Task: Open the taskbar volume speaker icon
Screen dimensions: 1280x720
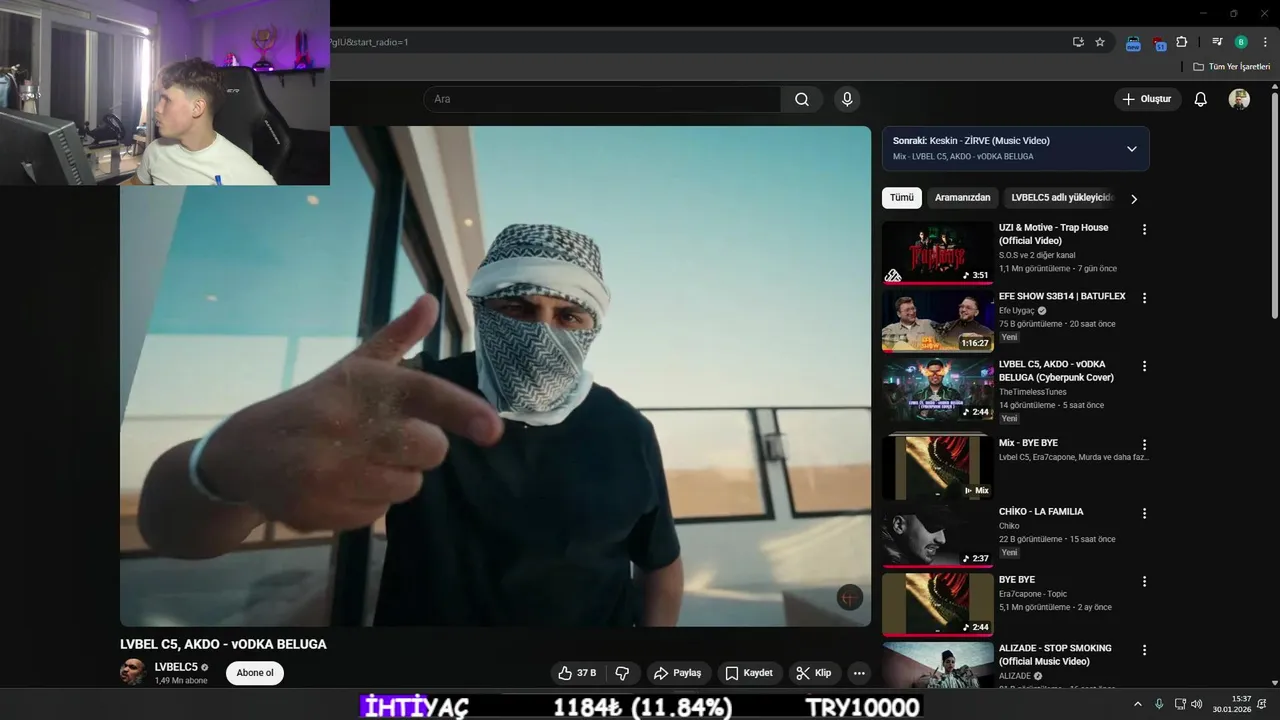Action: pos(1197,704)
